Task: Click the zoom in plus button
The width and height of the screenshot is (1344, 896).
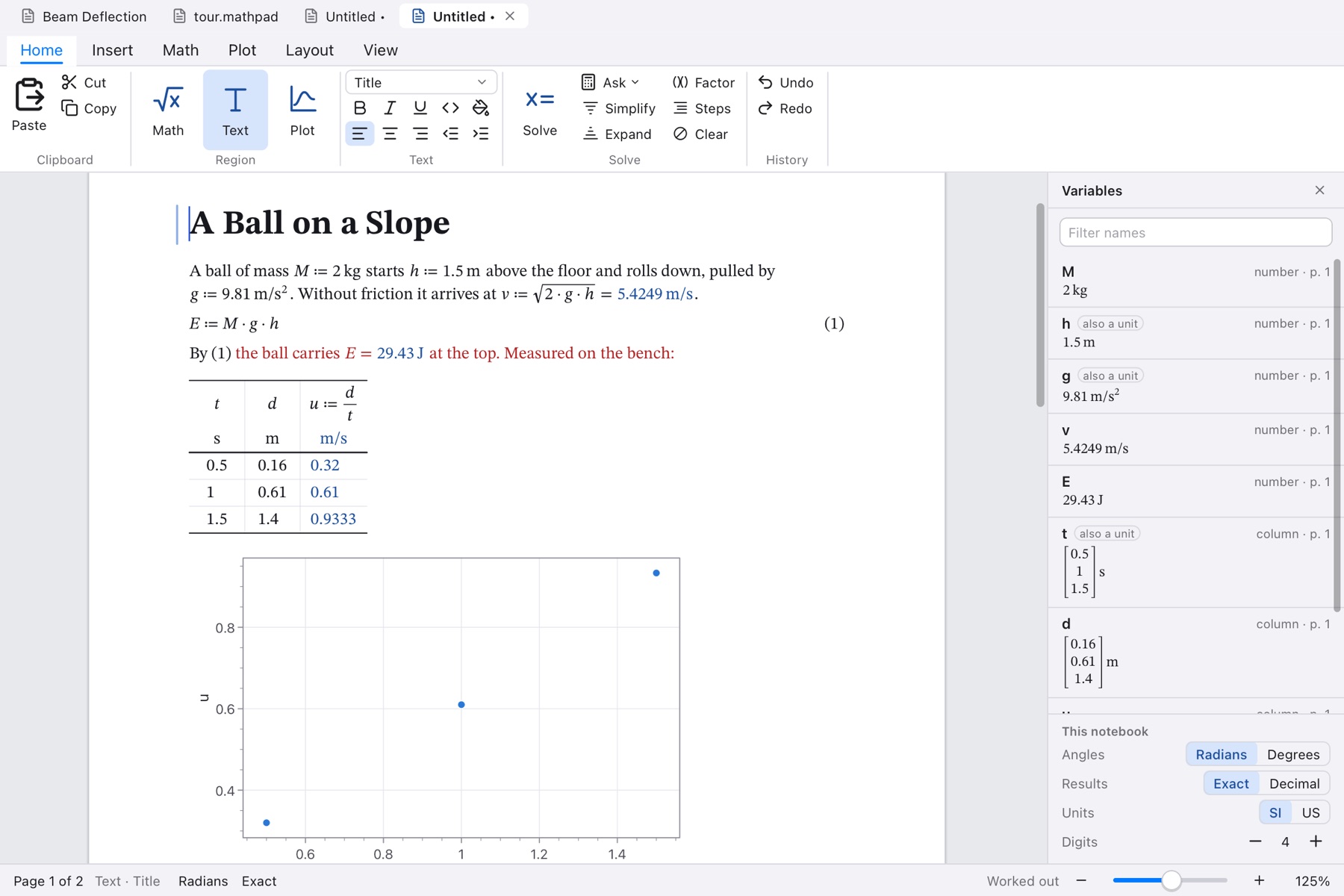Action: coord(1259,881)
